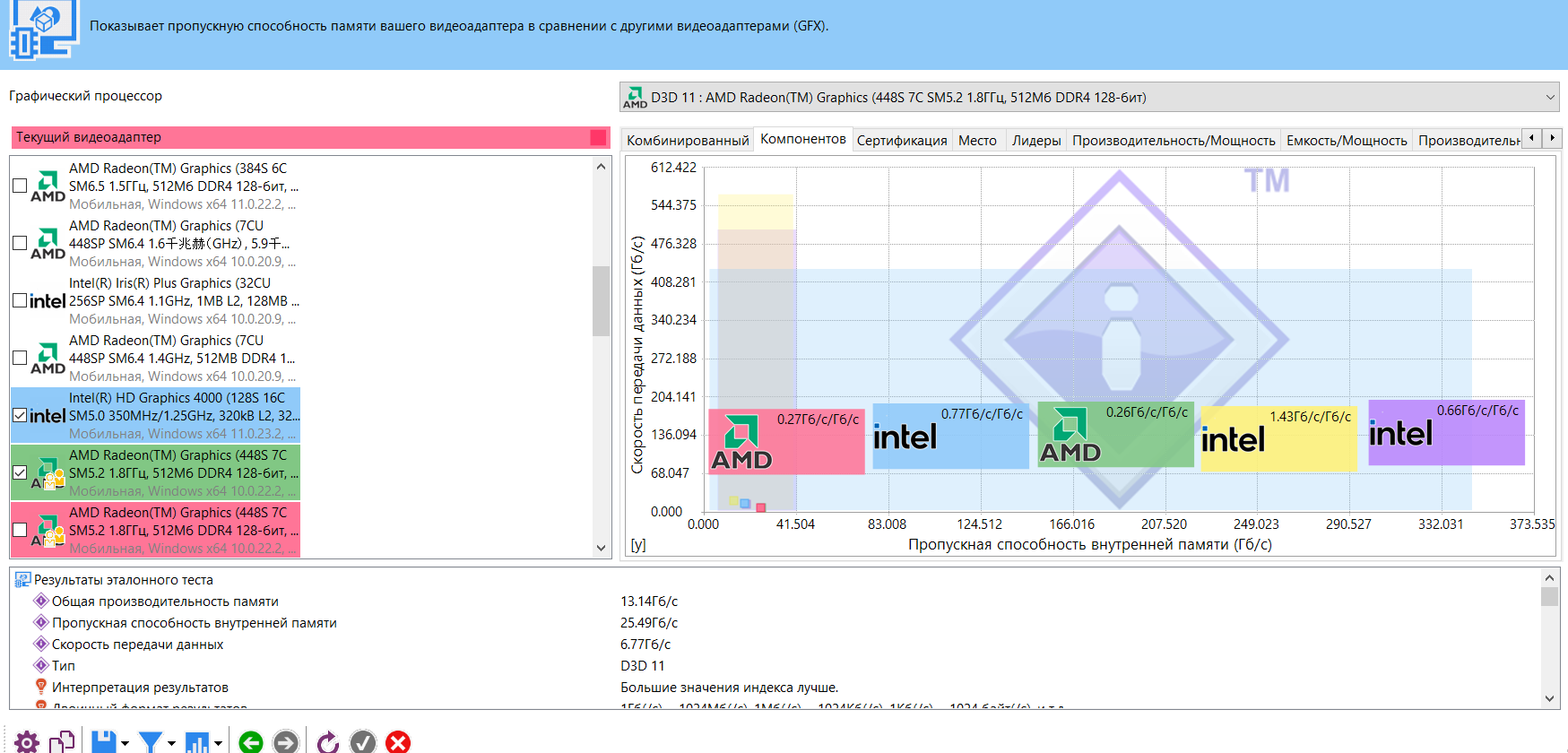Uncheck the green AMD Radeon 448S 7C checkbox
The height and width of the screenshot is (753, 1568).
[x=20, y=472]
